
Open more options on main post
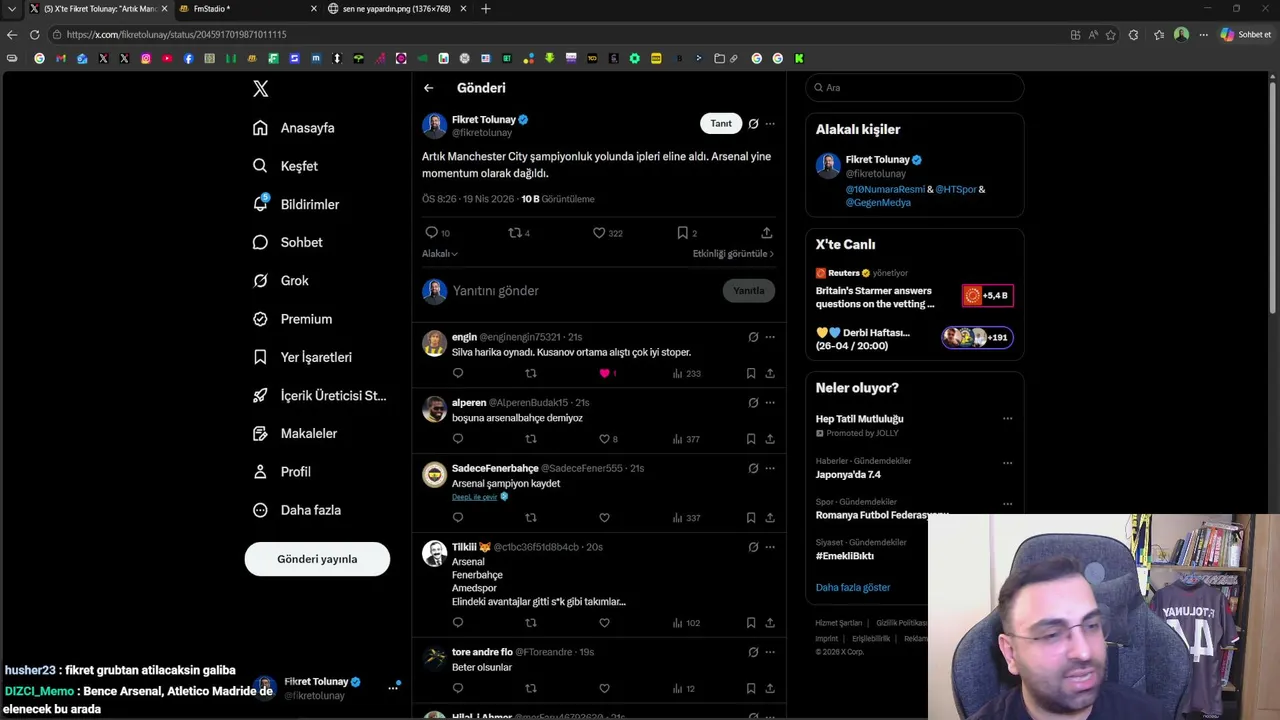click(770, 124)
